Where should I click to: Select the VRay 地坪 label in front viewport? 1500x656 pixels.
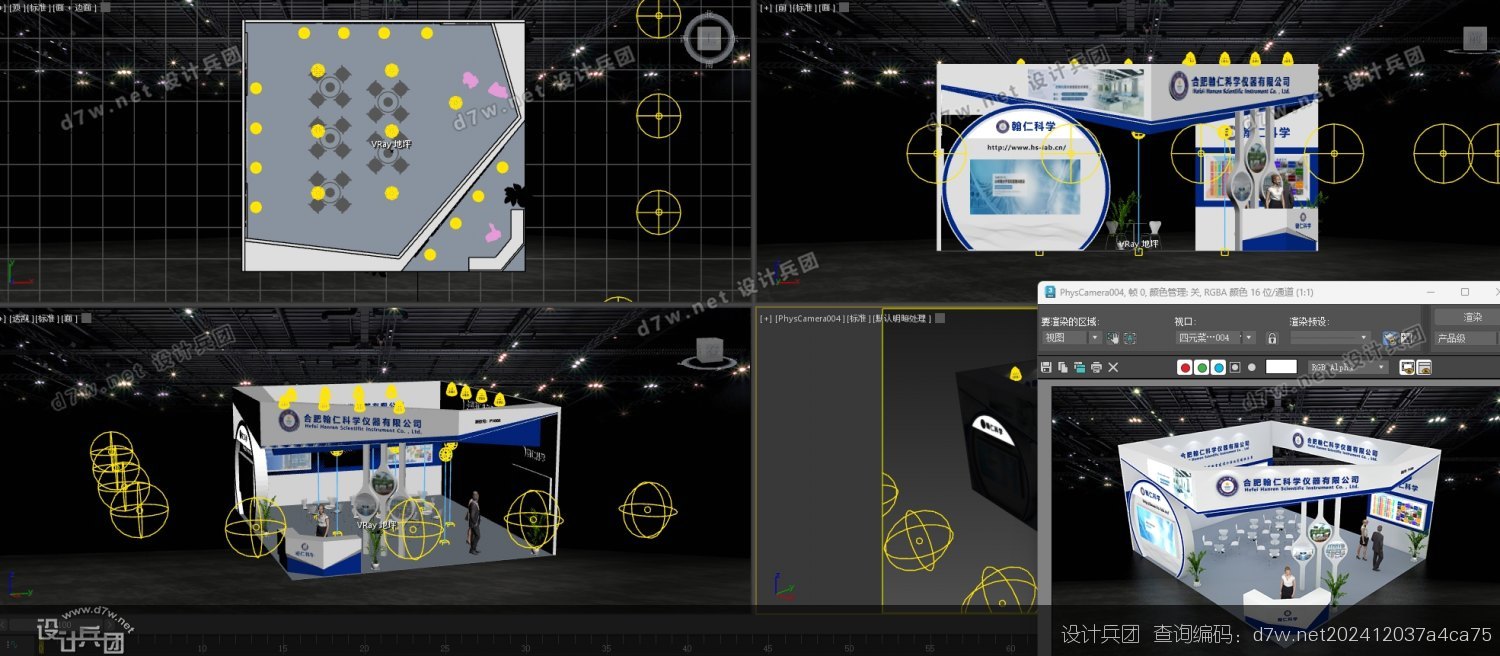tap(1138, 244)
